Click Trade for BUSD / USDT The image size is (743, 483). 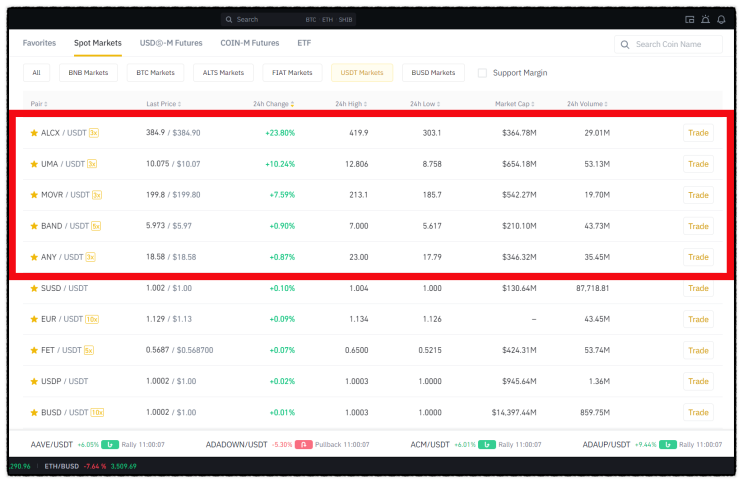pos(698,412)
